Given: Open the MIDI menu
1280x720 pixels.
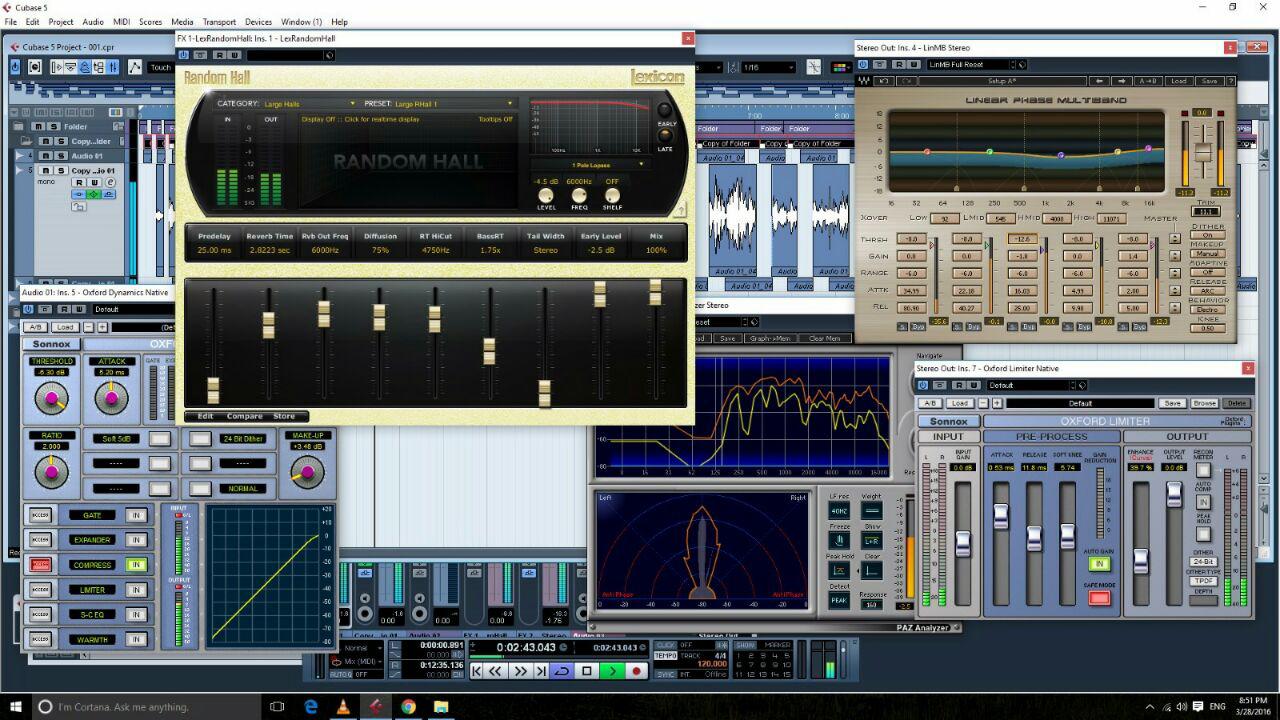Looking at the screenshot, I should [121, 21].
